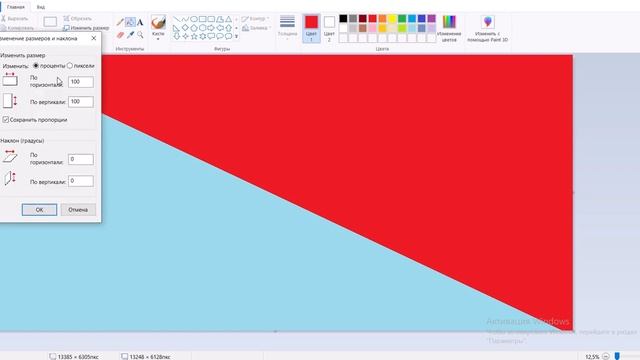The width and height of the screenshot is (640, 360).
Task: Confirm dialog with OK button
Action: pos(39,209)
